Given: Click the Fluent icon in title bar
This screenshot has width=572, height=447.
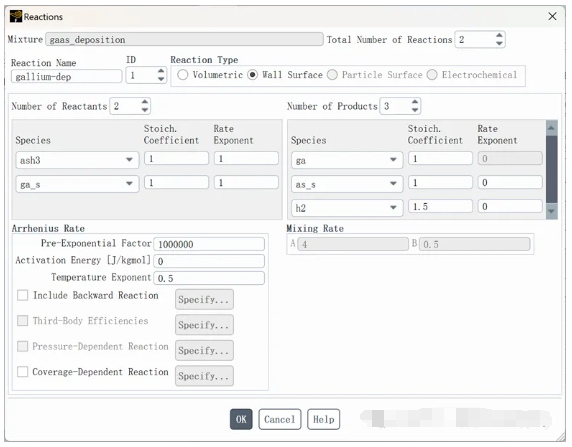Looking at the screenshot, I should click(16, 16).
